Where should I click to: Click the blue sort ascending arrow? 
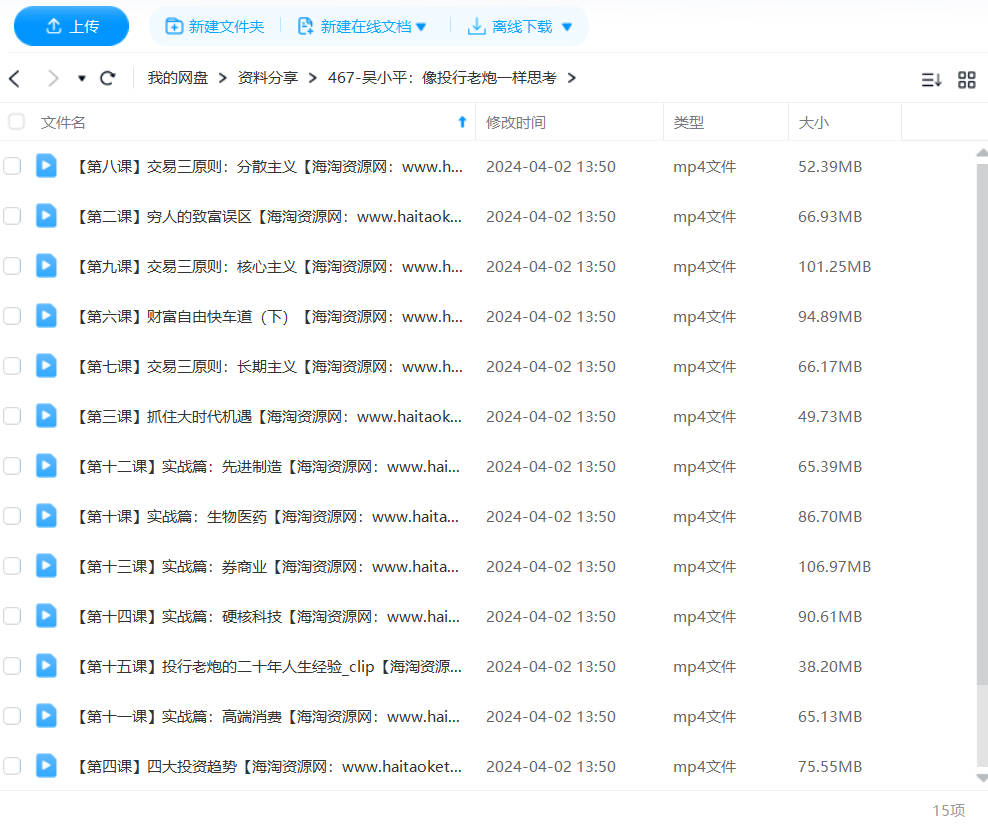[x=462, y=122]
